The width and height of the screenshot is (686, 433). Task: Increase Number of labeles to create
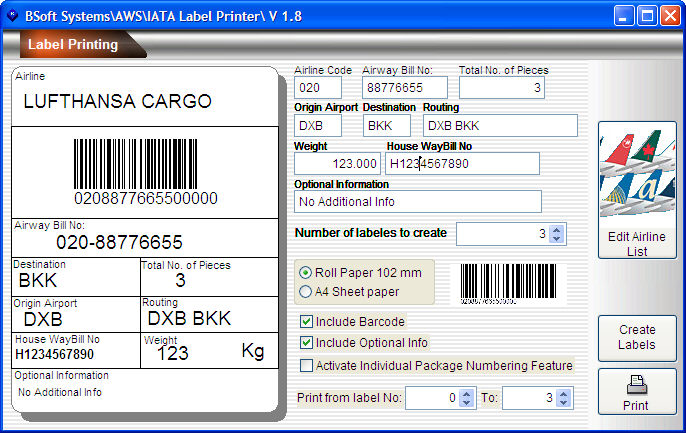[556, 229]
